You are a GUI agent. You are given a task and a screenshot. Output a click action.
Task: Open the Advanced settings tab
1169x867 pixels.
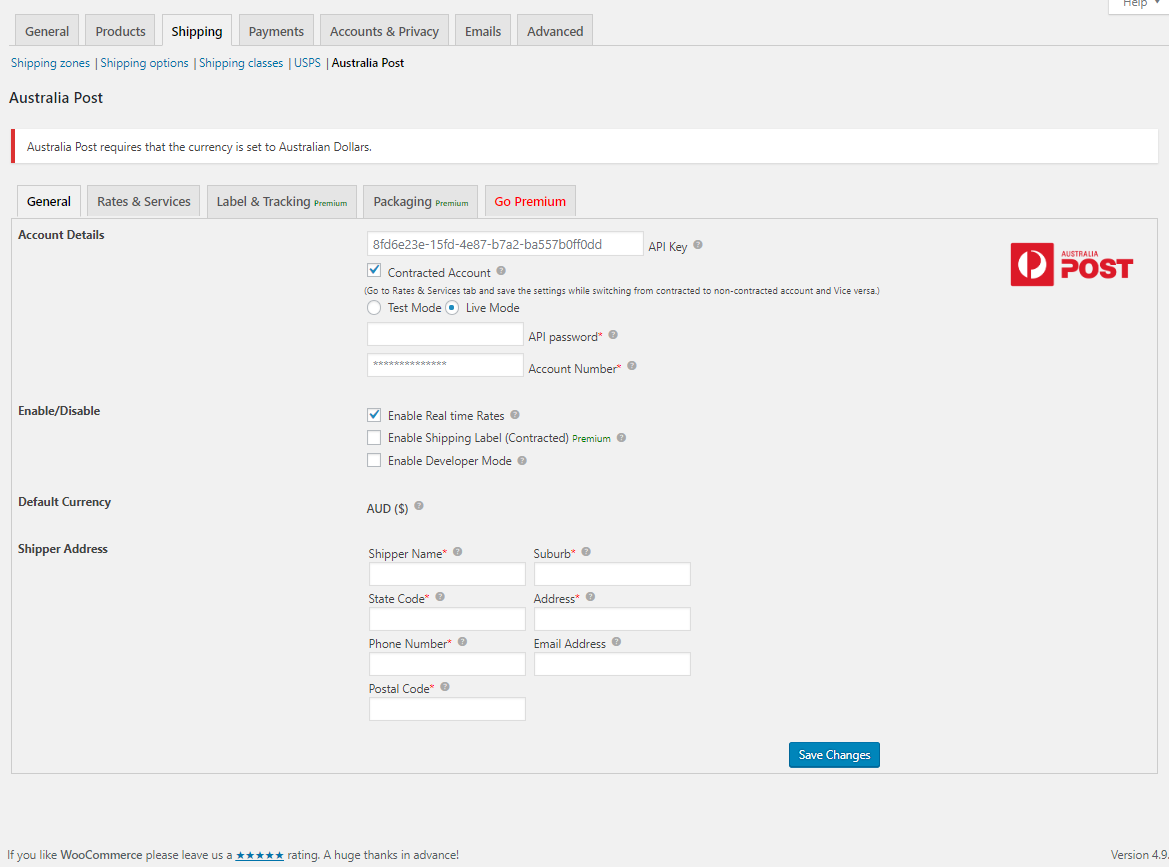click(x=555, y=31)
